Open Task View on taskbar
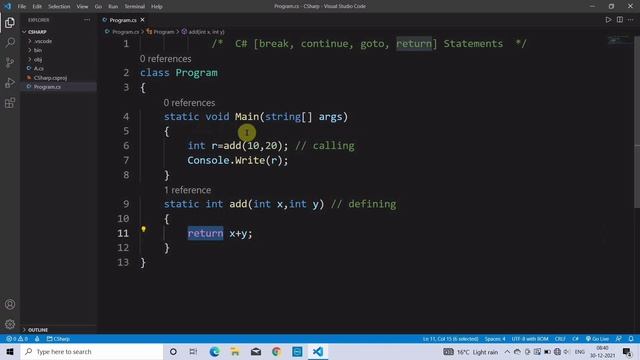 (193, 351)
